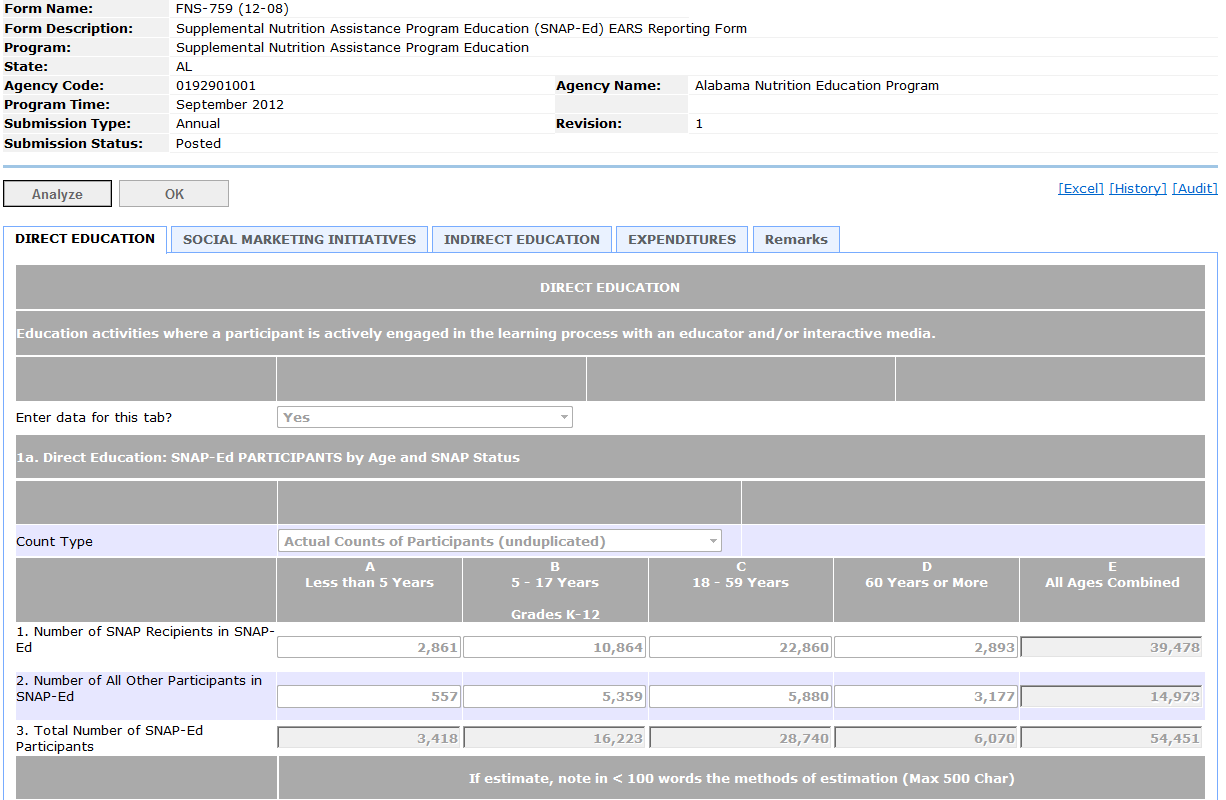Viewport: 1226px width, 800px height.
Task: Select All Other Participants 5 - 17 Years field
Action: tap(554, 697)
